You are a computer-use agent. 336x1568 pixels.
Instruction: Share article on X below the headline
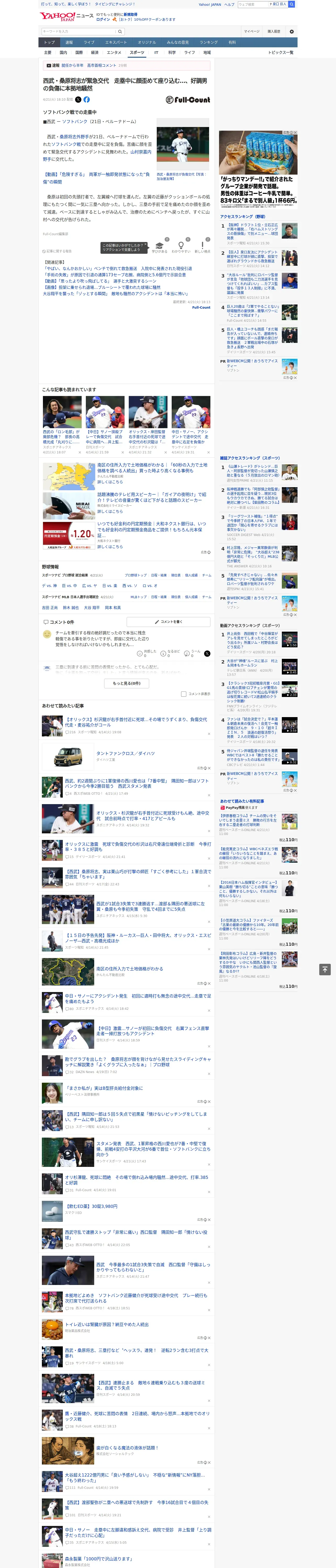pyautogui.click(x=78, y=99)
